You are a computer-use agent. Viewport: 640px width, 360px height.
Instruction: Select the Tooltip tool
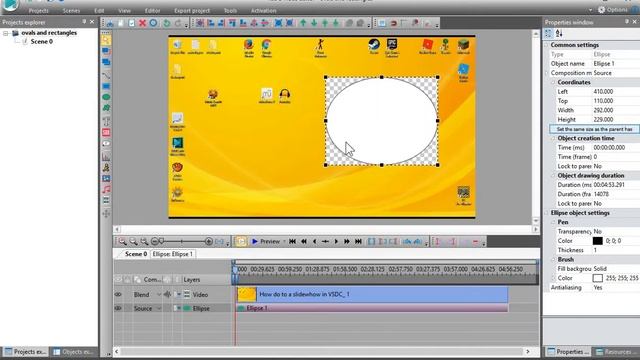coord(106,143)
